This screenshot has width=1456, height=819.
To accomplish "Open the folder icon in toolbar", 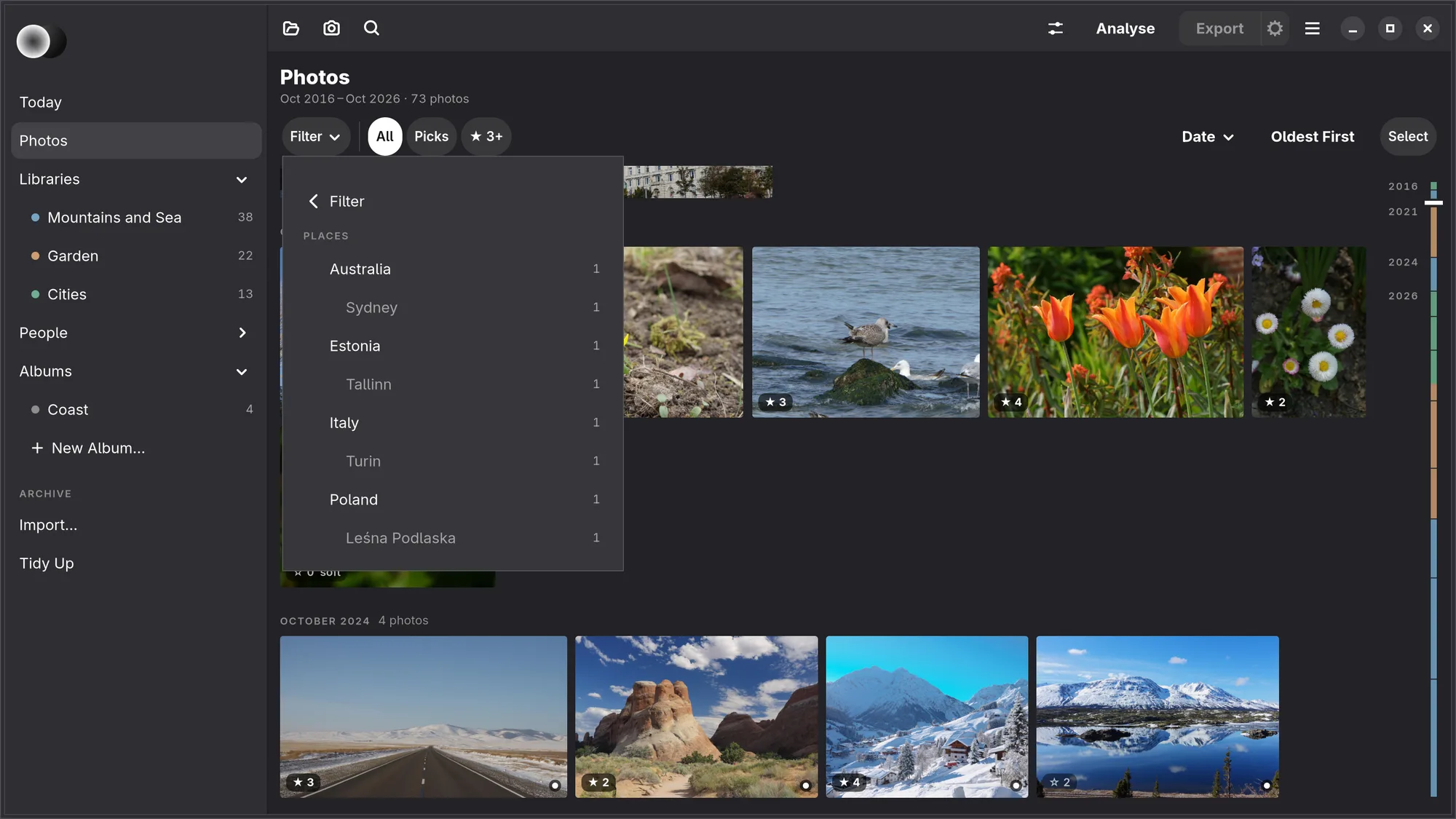I will click(290, 28).
